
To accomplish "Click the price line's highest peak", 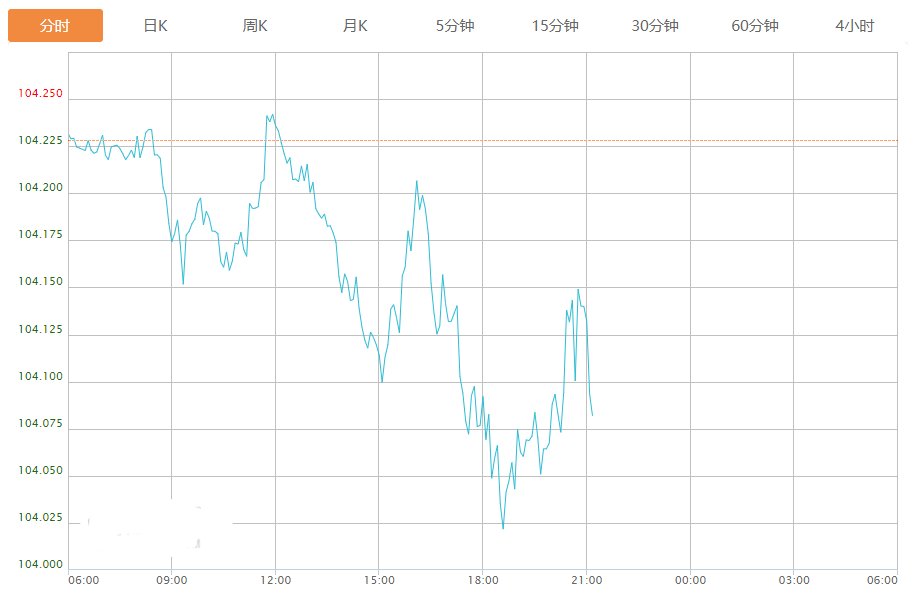I will click(272, 115).
